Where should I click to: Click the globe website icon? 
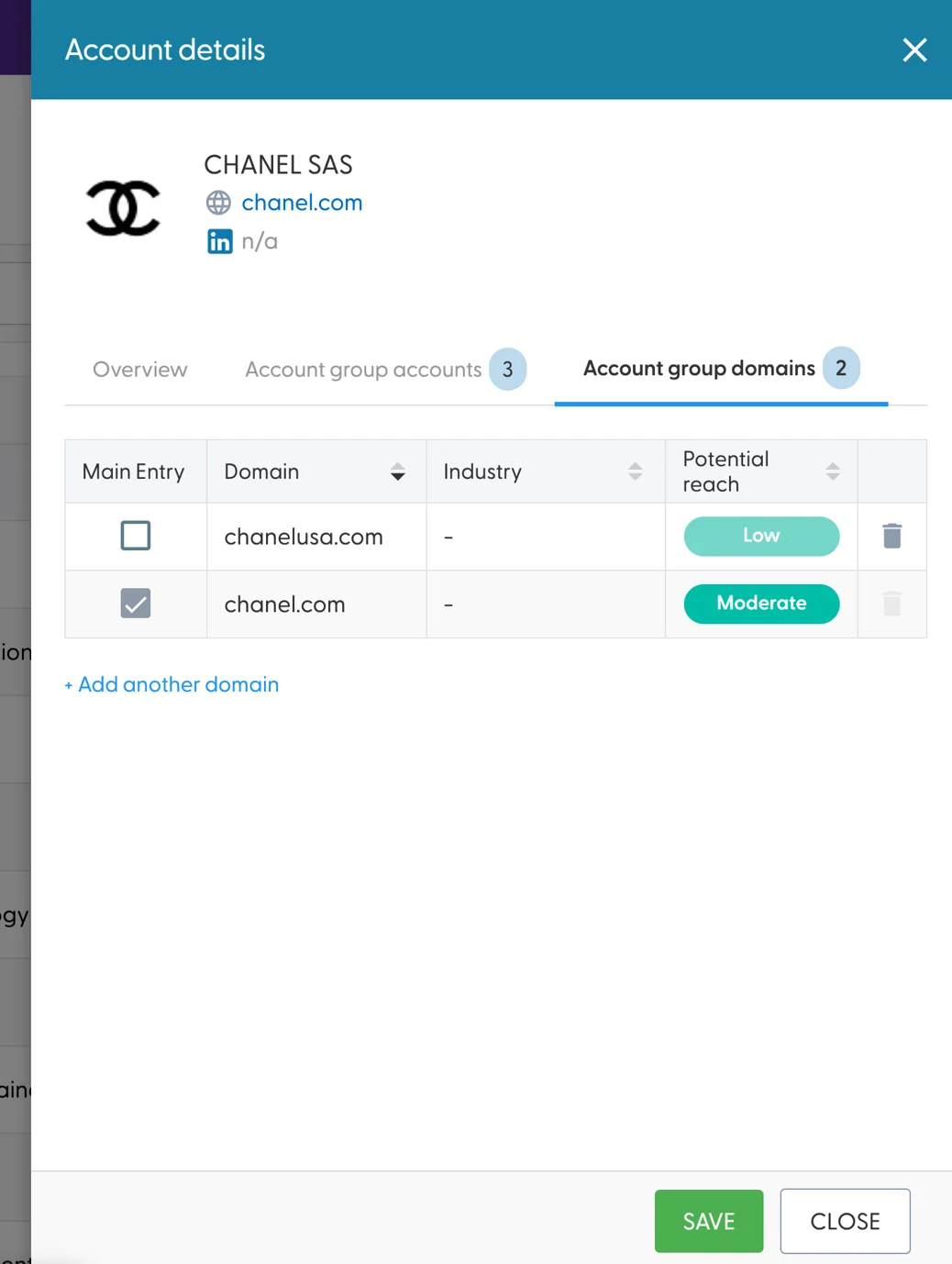pyautogui.click(x=218, y=203)
